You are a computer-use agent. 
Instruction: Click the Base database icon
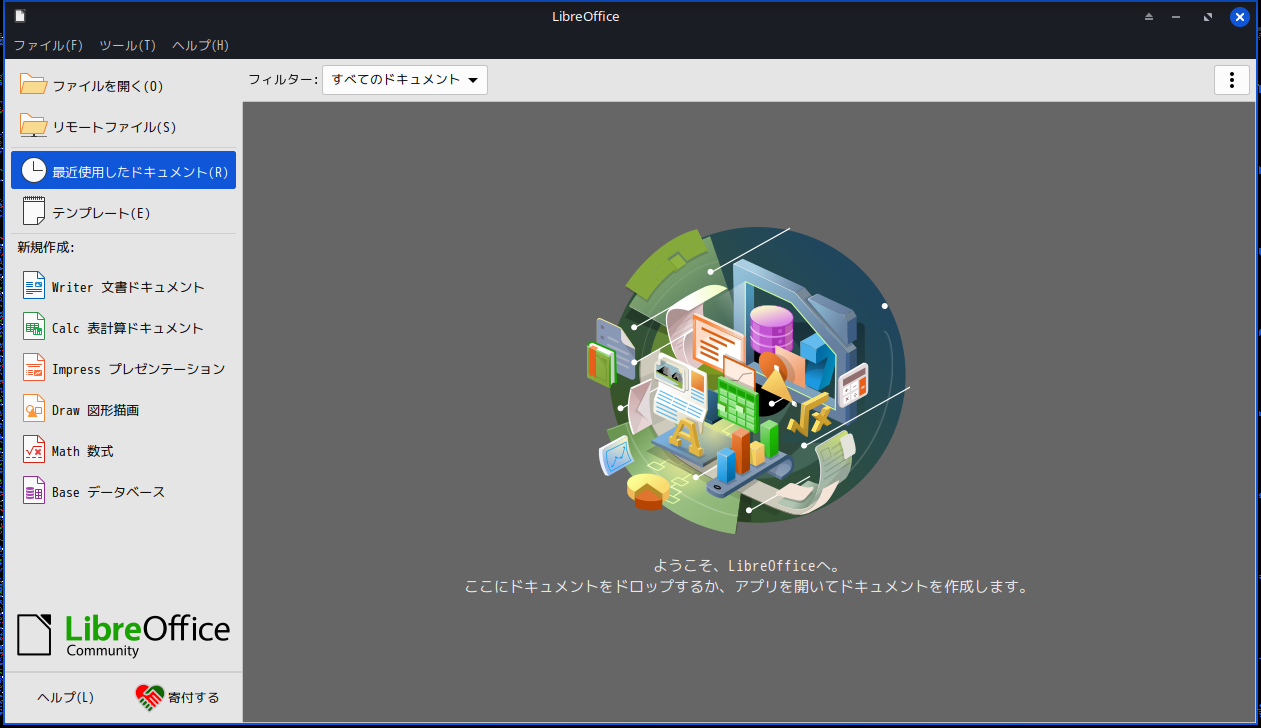point(34,491)
